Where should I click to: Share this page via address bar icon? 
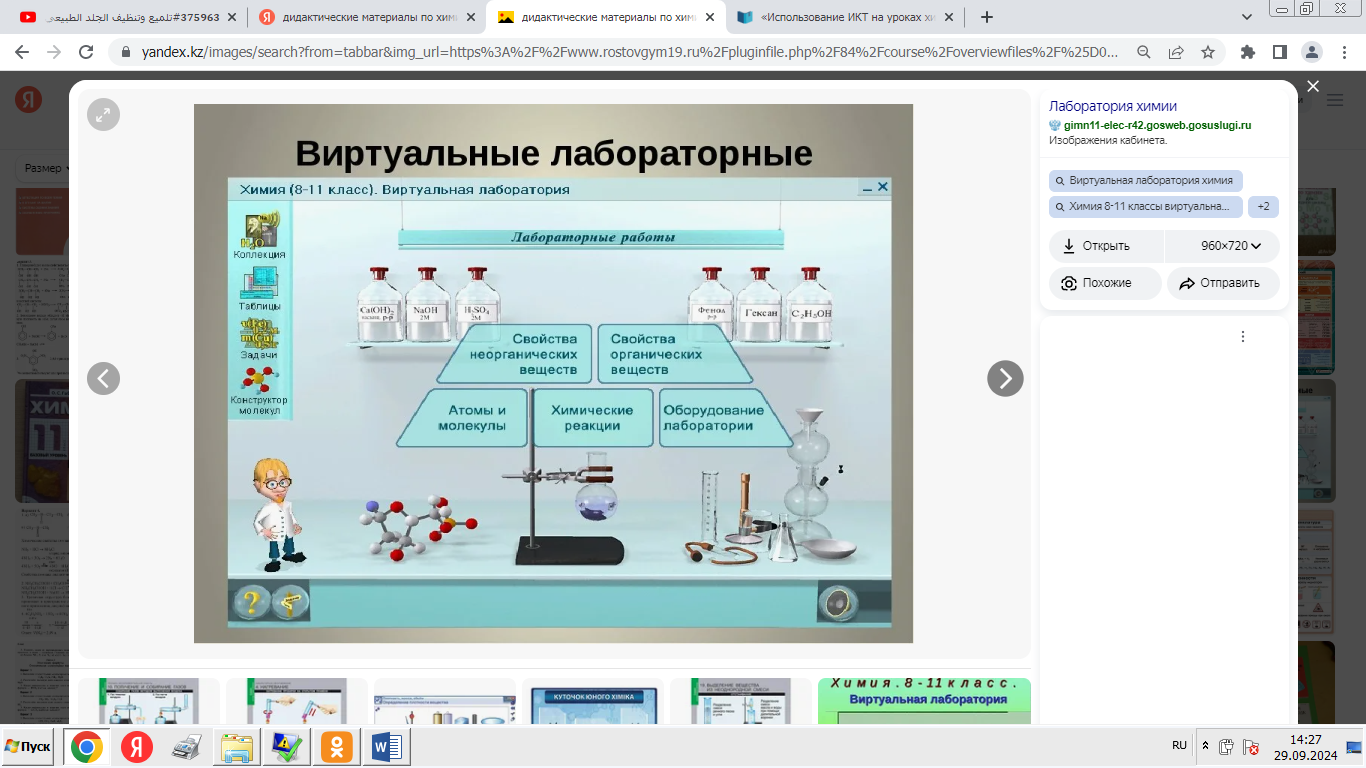1176,52
